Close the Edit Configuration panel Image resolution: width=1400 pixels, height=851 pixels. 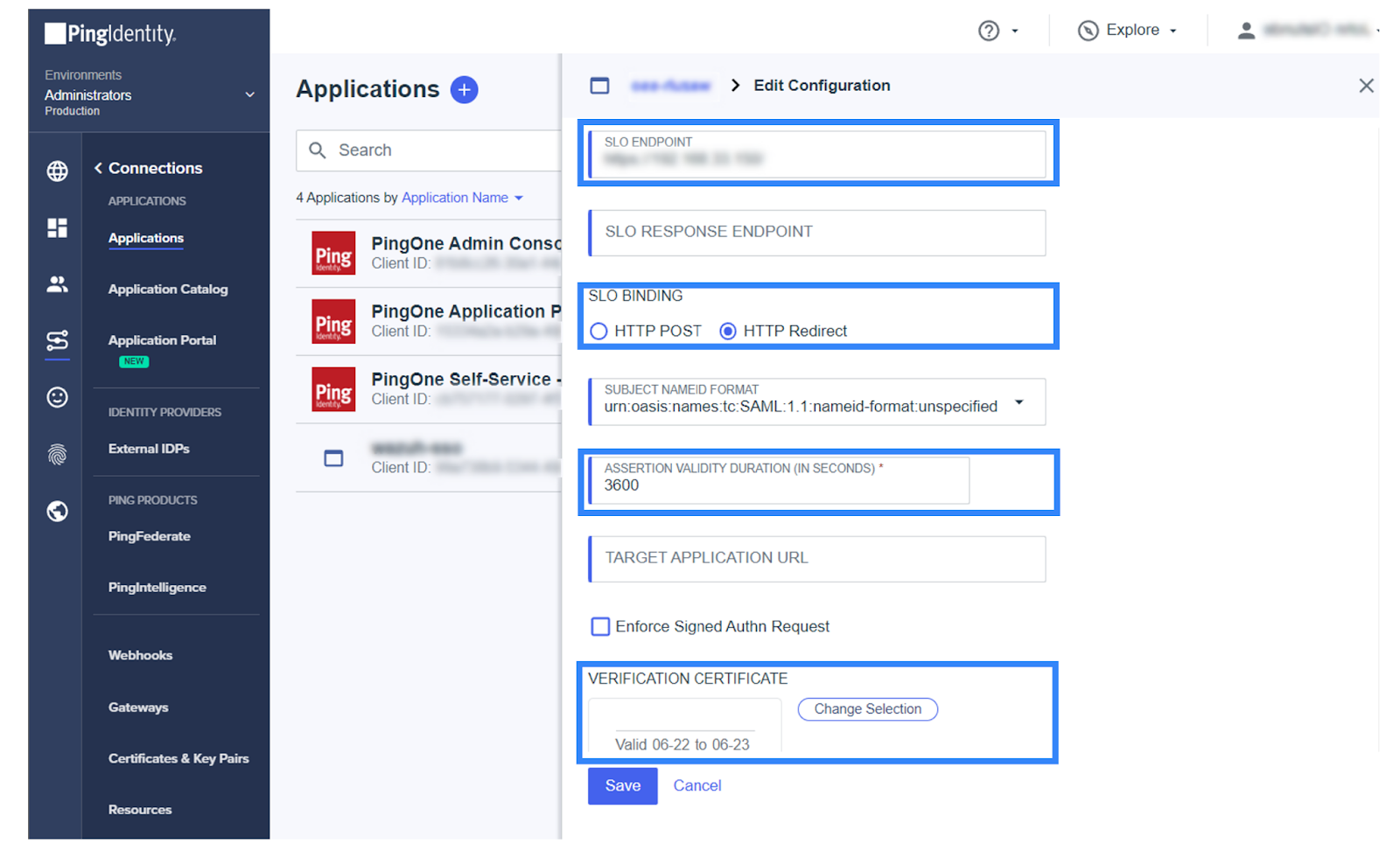(x=1366, y=86)
